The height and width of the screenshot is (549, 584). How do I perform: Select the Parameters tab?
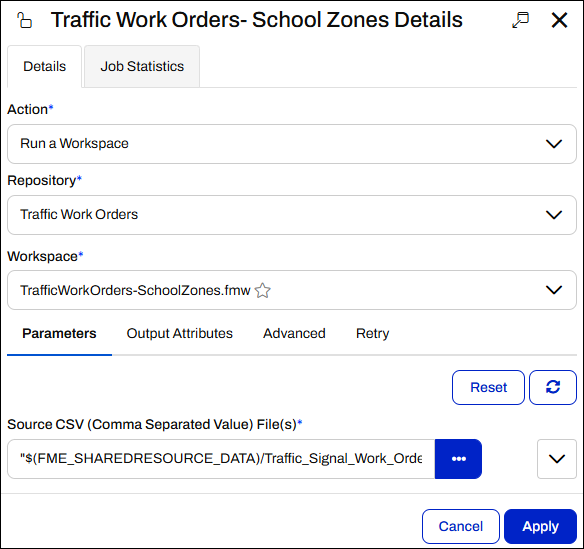coord(59,333)
